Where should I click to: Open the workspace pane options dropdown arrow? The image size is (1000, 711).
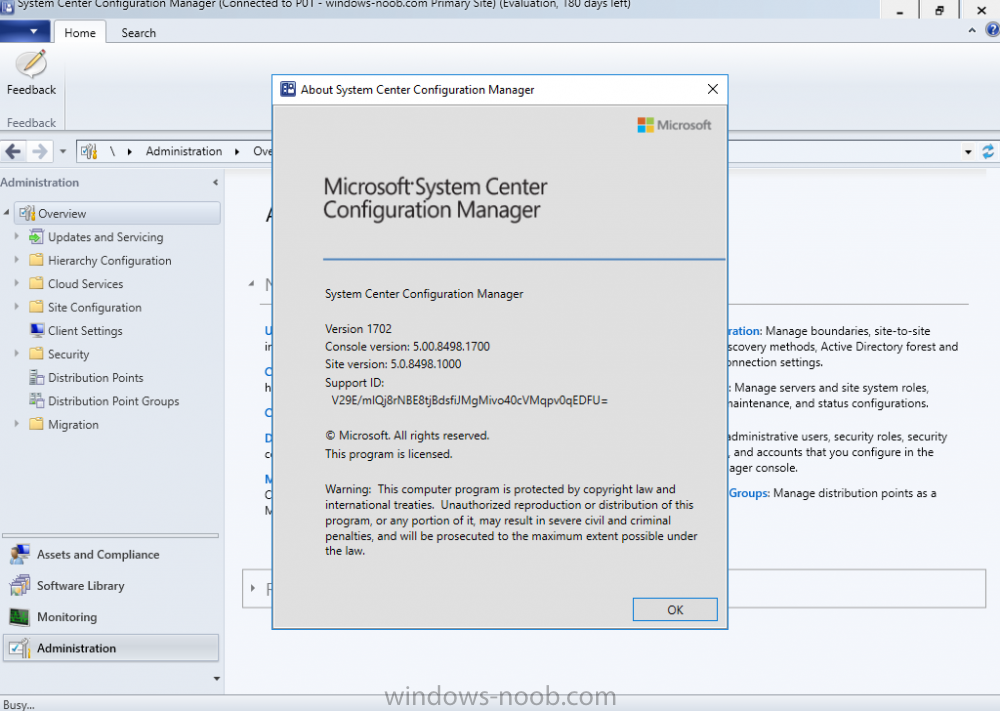[x=217, y=678]
